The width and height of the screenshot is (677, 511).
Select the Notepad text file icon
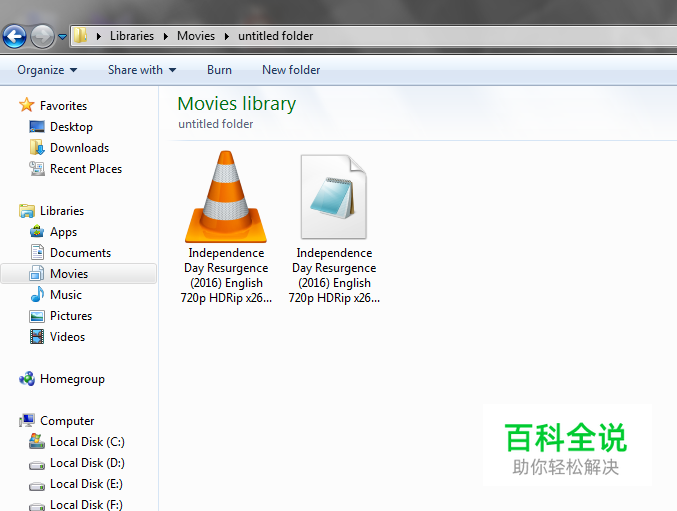click(333, 196)
